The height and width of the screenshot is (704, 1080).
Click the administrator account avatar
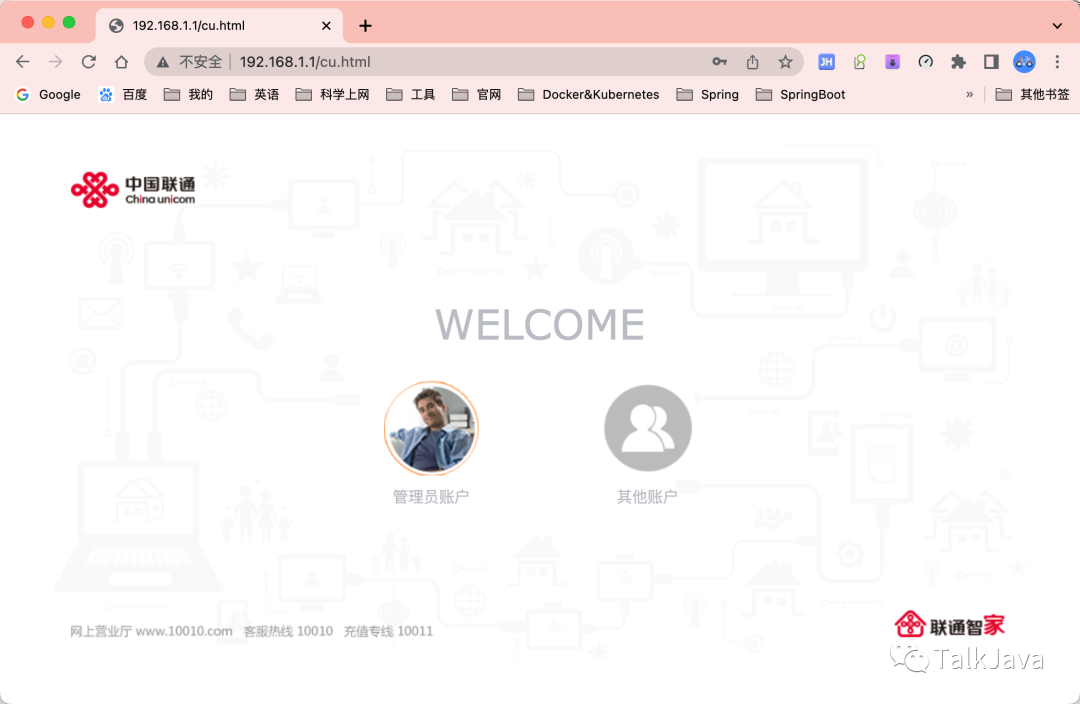431,429
